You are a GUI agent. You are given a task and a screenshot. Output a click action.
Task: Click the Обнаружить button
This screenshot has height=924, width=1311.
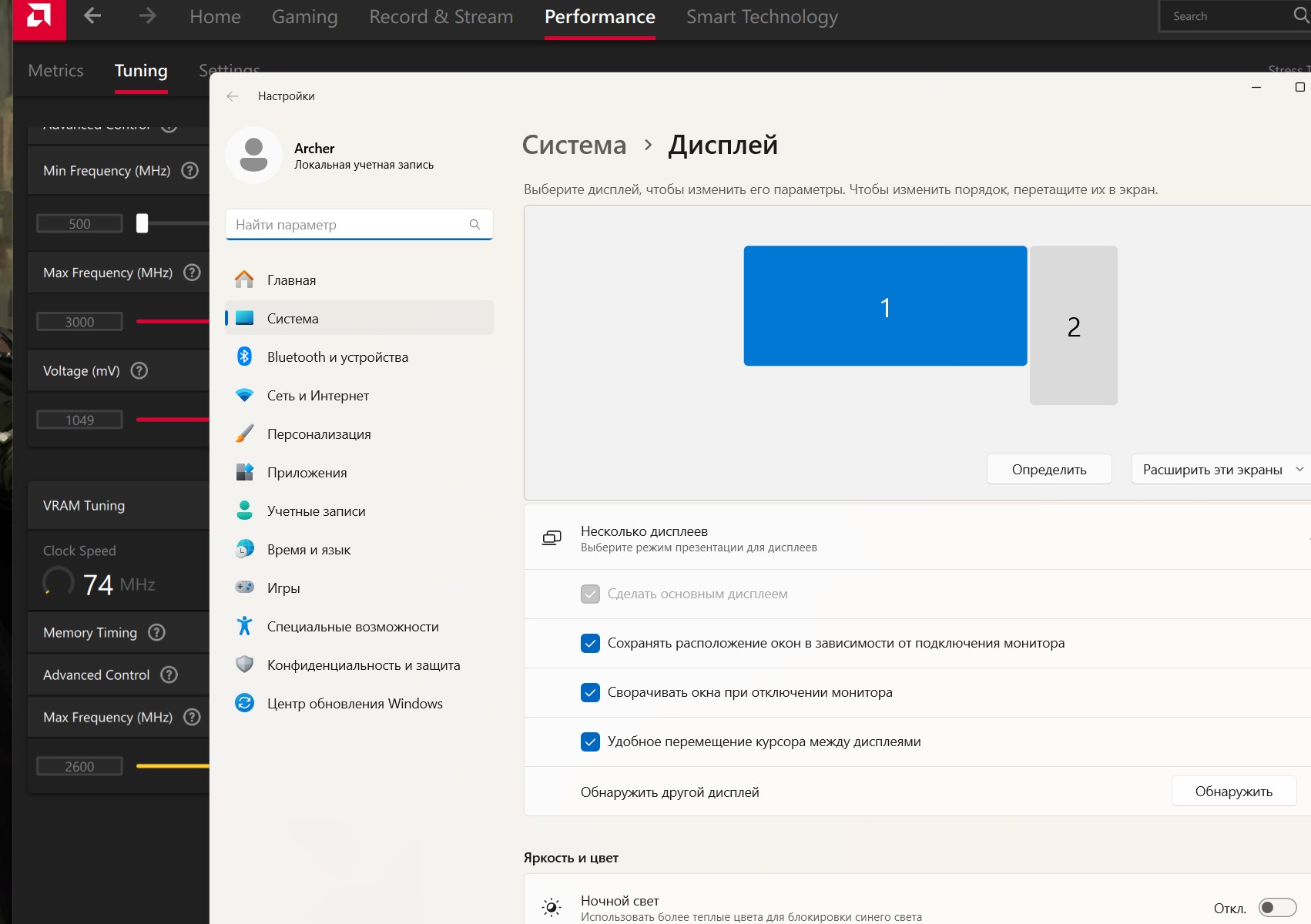pos(1234,791)
